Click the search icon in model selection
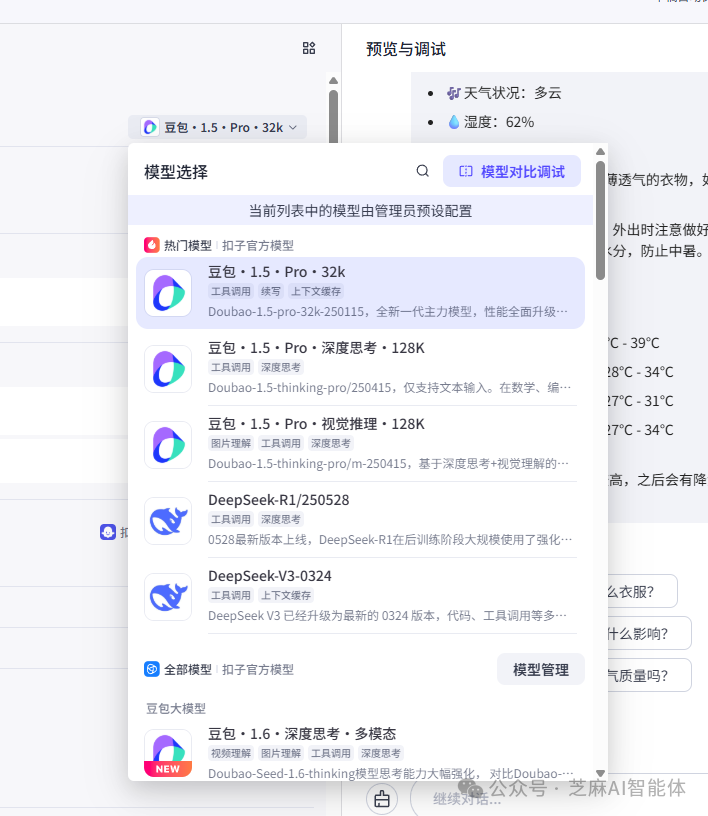The height and width of the screenshot is (816, 708). pyautogui.click(x=422, y=171)
